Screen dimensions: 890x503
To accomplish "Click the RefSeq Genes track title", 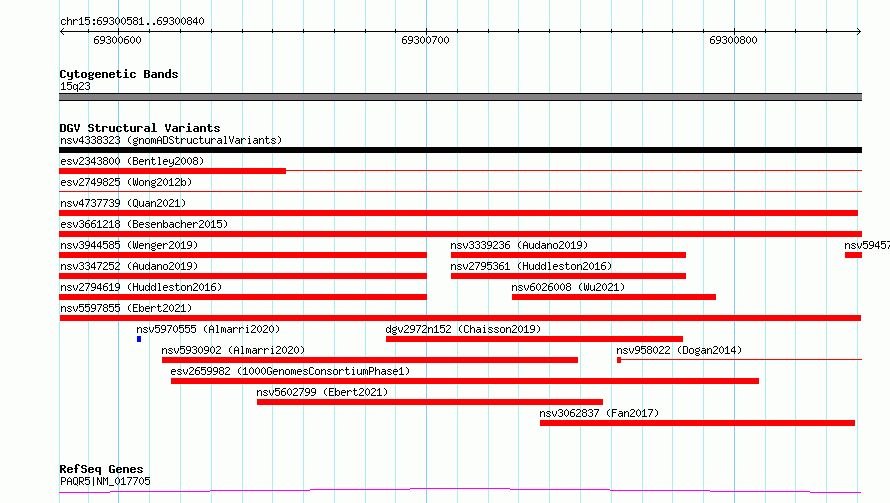I will click(x=101, y=469).
